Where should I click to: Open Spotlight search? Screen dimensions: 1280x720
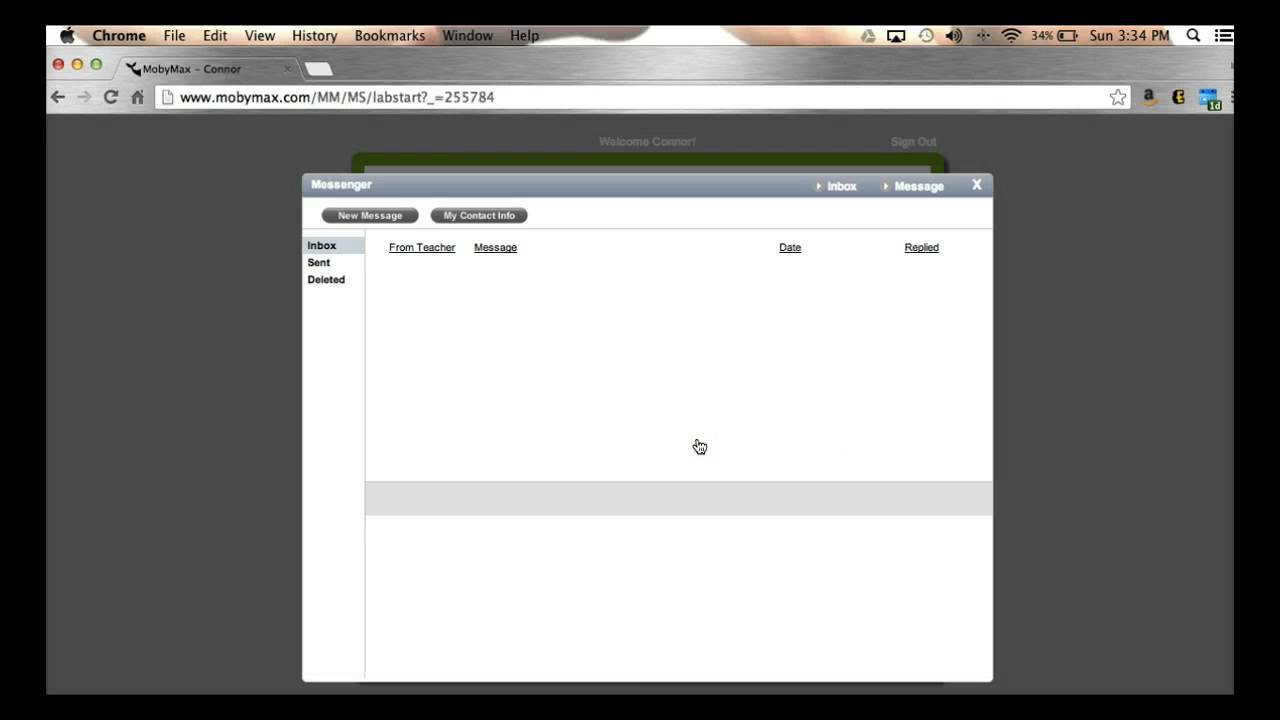1193,35
